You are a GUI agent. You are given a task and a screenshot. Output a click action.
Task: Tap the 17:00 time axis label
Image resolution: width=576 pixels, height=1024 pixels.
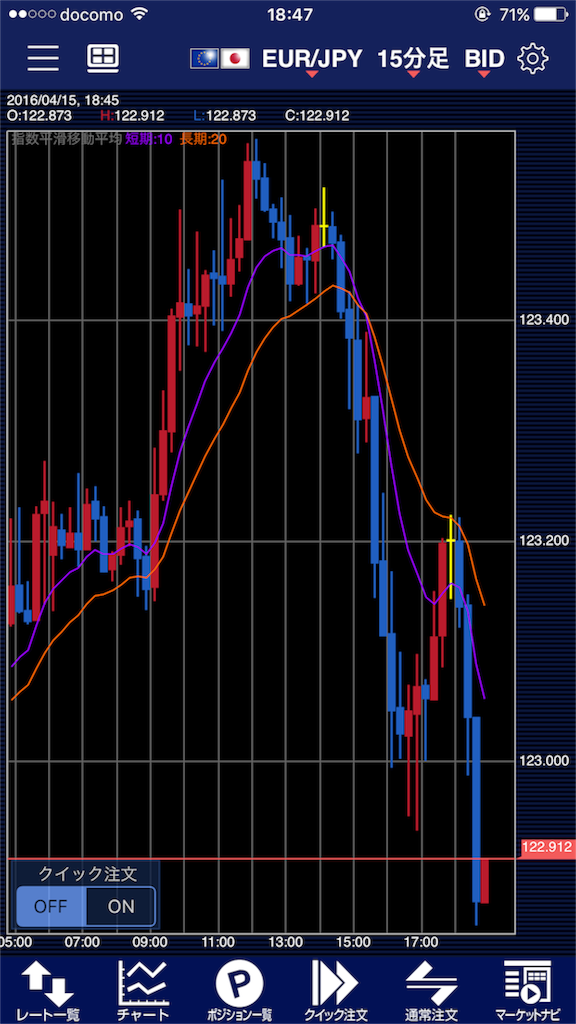421,942
